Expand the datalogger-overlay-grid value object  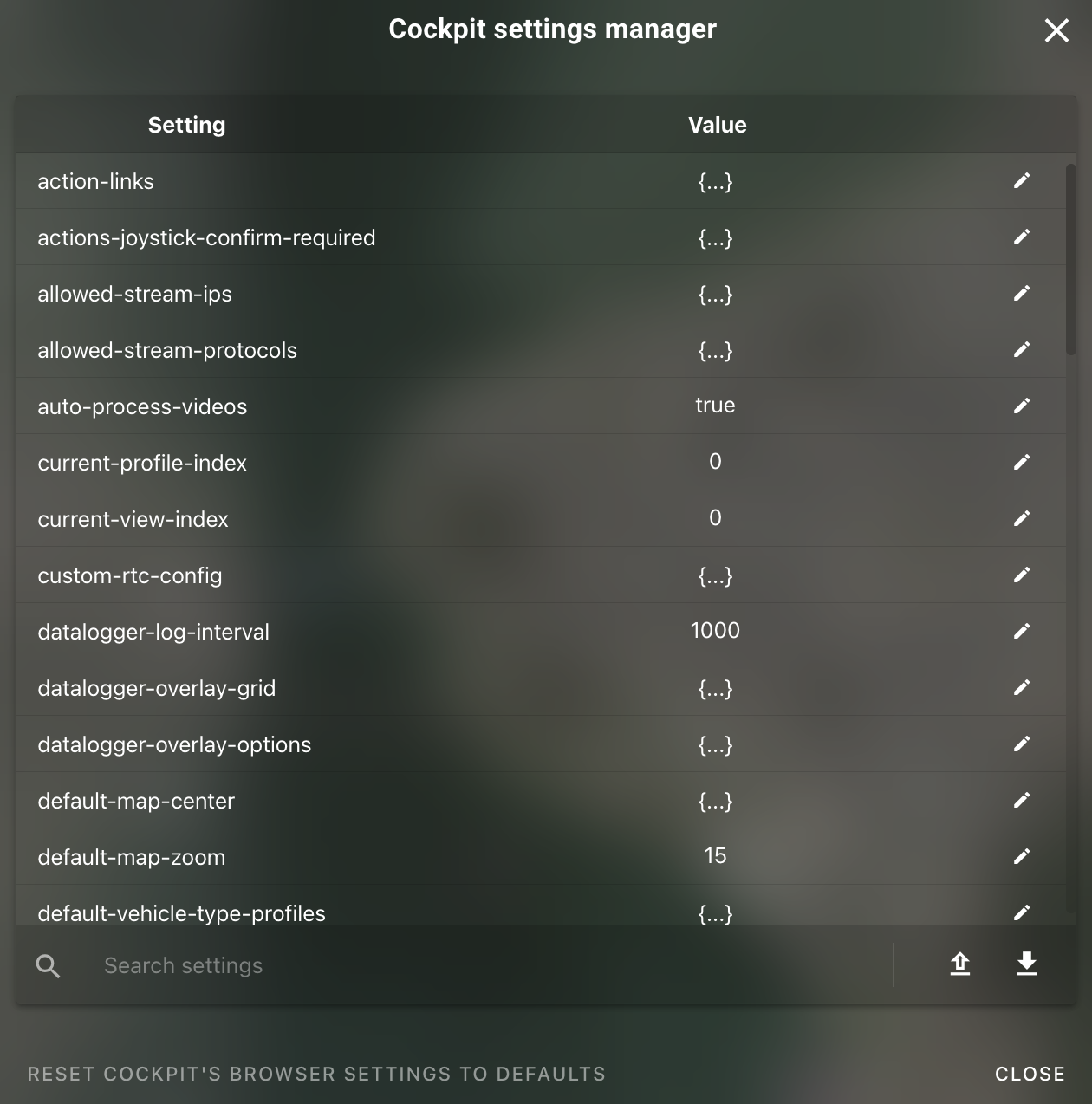(715, 687)
